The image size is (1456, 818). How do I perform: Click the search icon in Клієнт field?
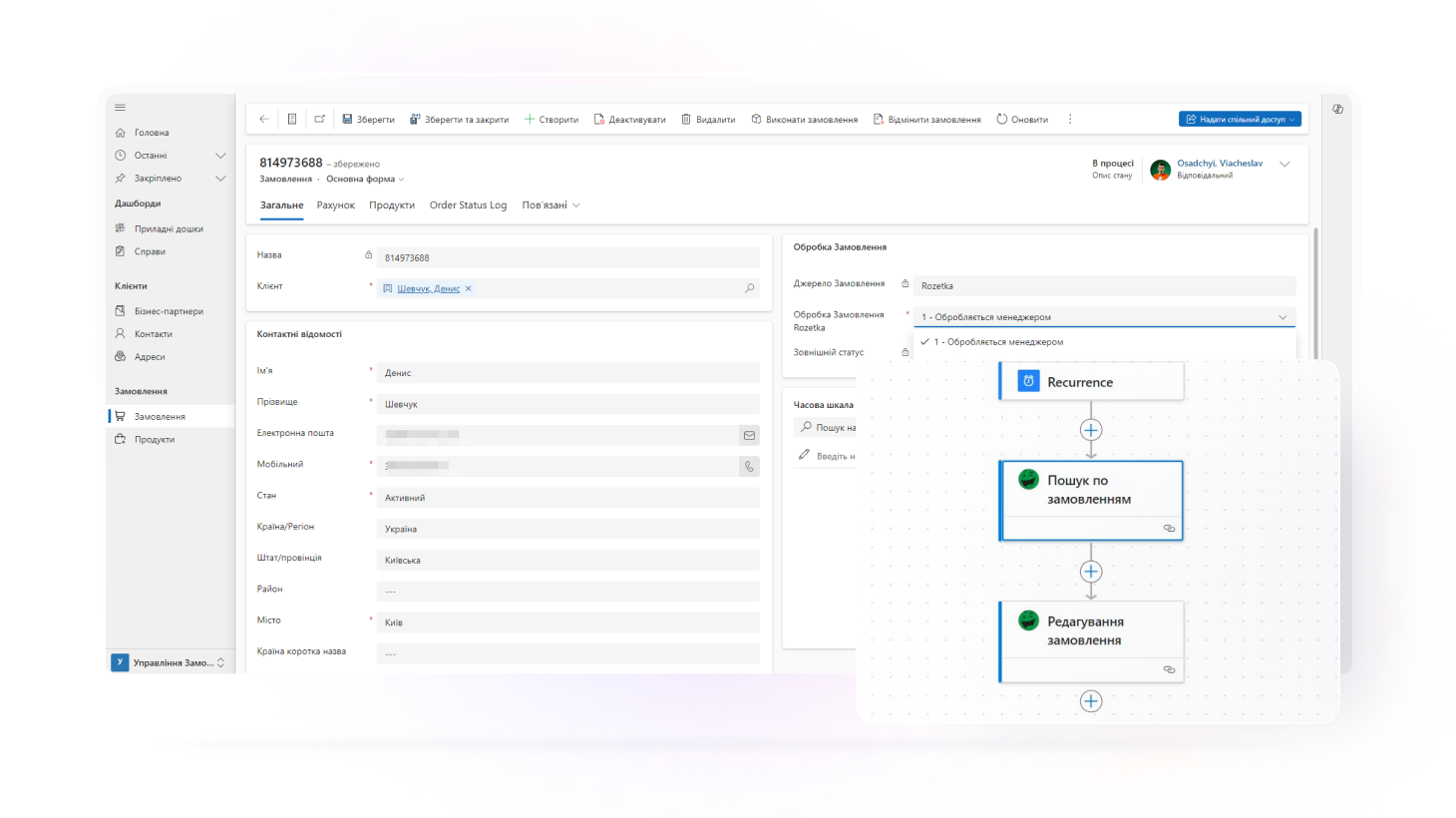click(x=750, y=288)
